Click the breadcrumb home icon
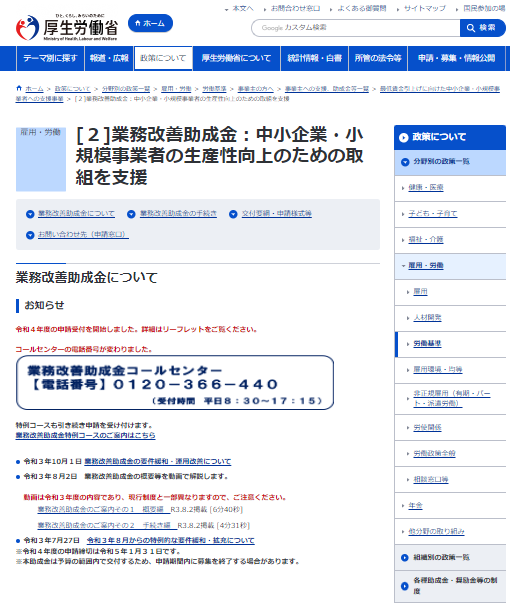 tap(19, 88)
